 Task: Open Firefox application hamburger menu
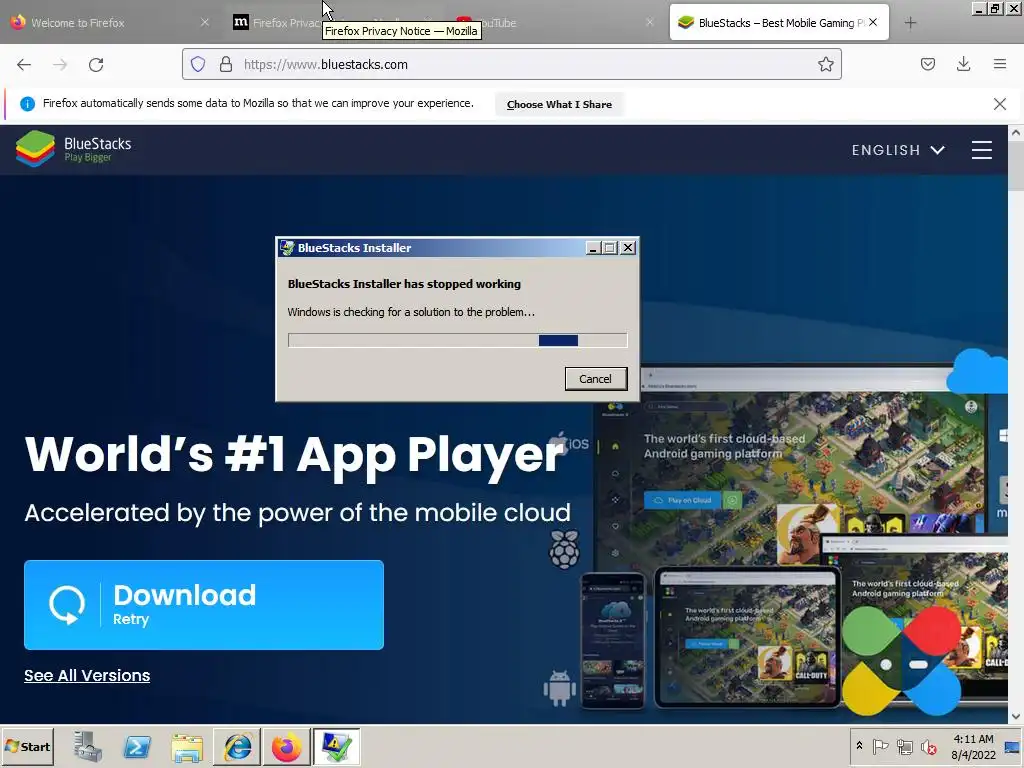(999, 64)
